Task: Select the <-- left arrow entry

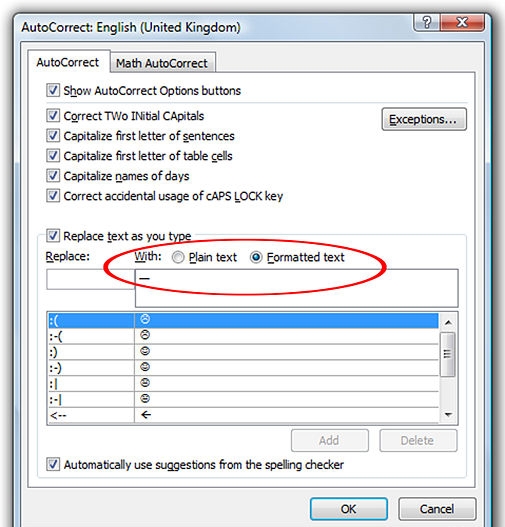Action: coord(243,415)
